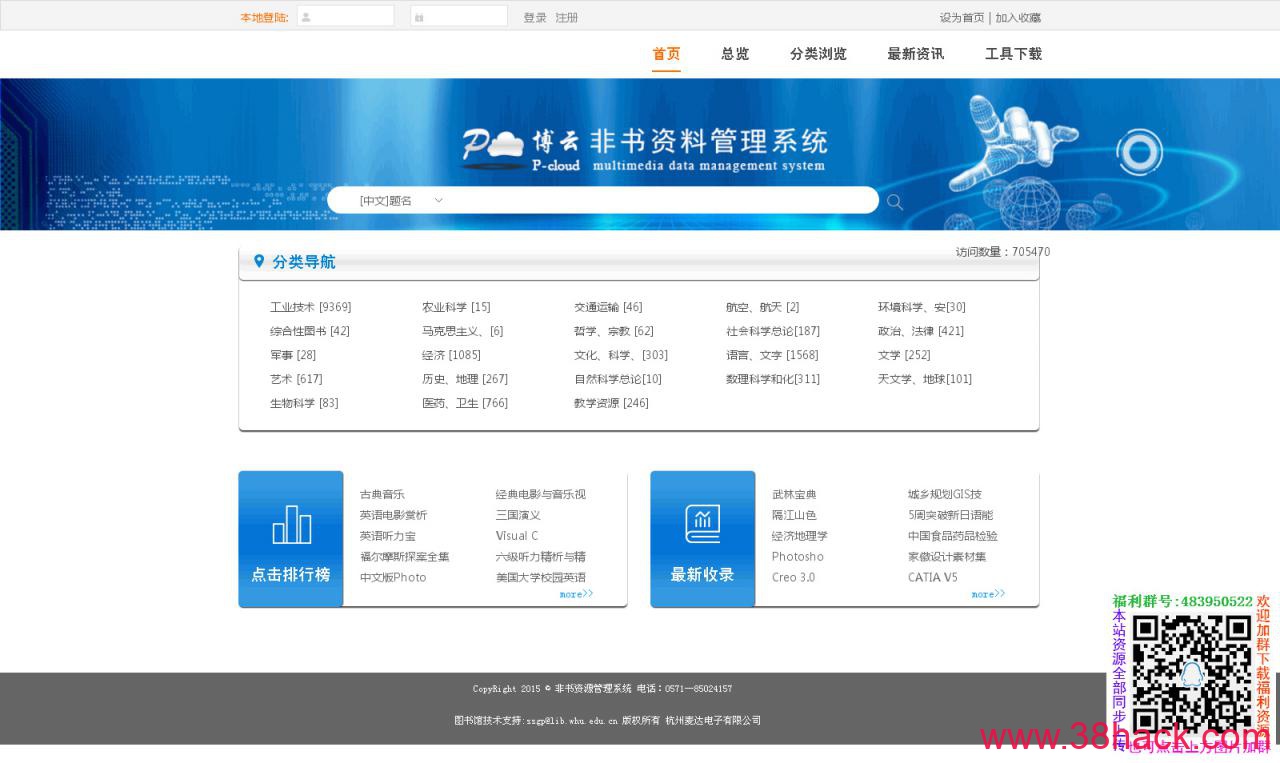The width and height of the screenshot is (1280, 763).
Task: Open category 环境科学、安[30]
Action: click(921, 307)
